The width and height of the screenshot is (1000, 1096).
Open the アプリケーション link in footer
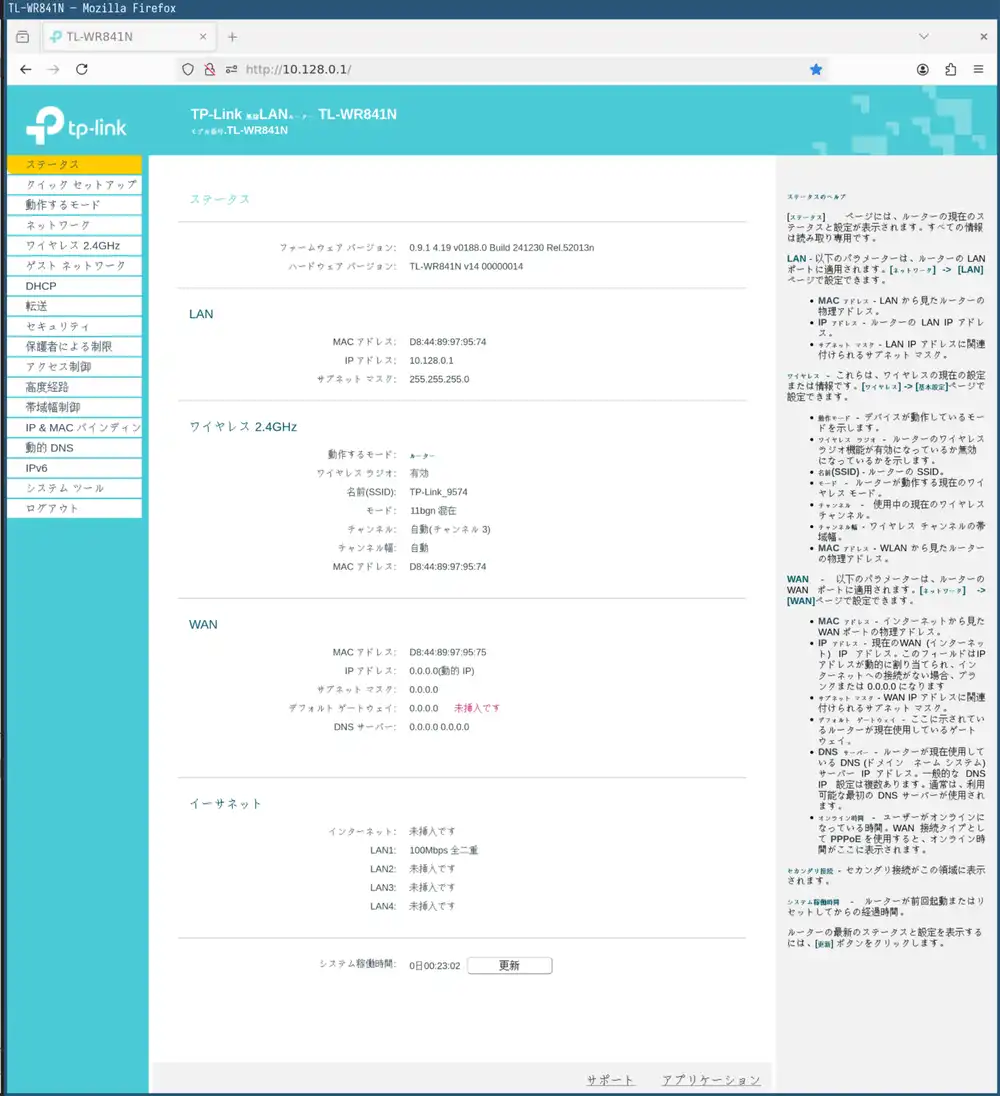pos(711,1080)
